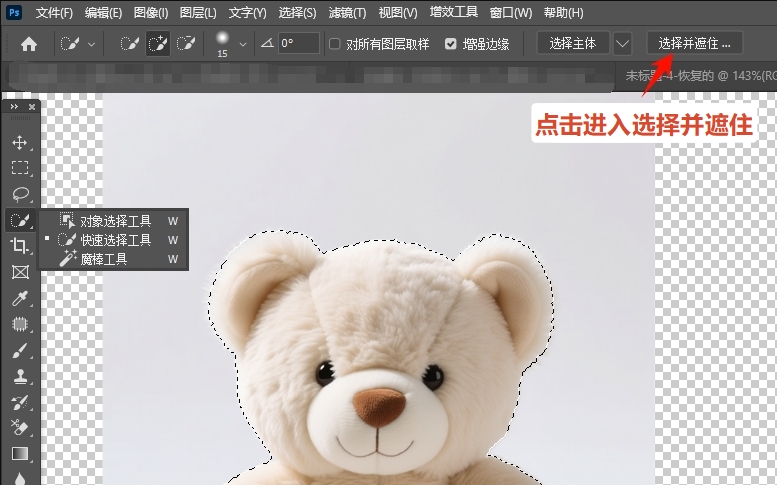Expand the dropdown arrow beside 选择主体
Image resolution: width=777 pixels, height=485 pixels.
point(623,44)
